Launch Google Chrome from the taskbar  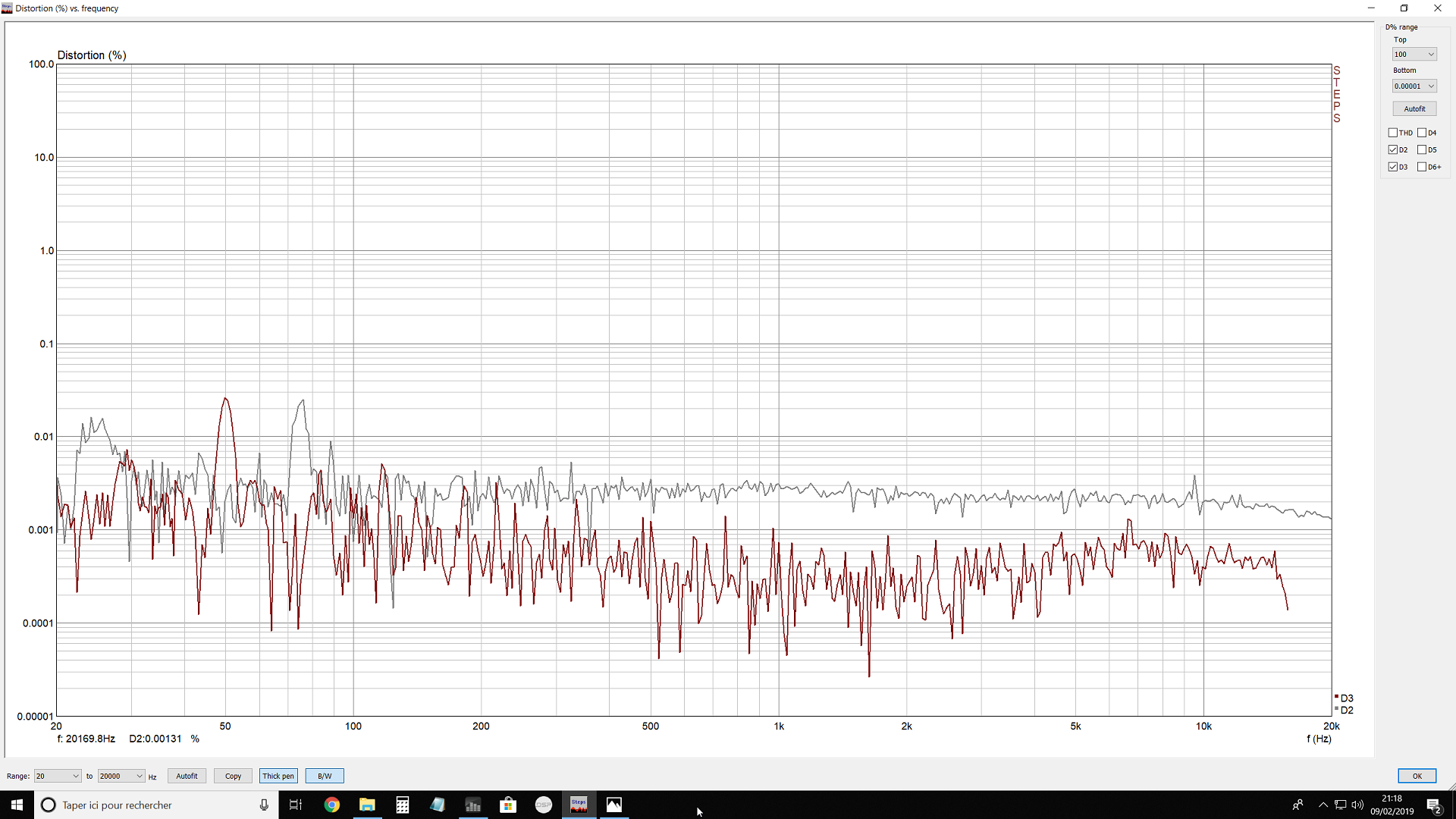(332, 805)
